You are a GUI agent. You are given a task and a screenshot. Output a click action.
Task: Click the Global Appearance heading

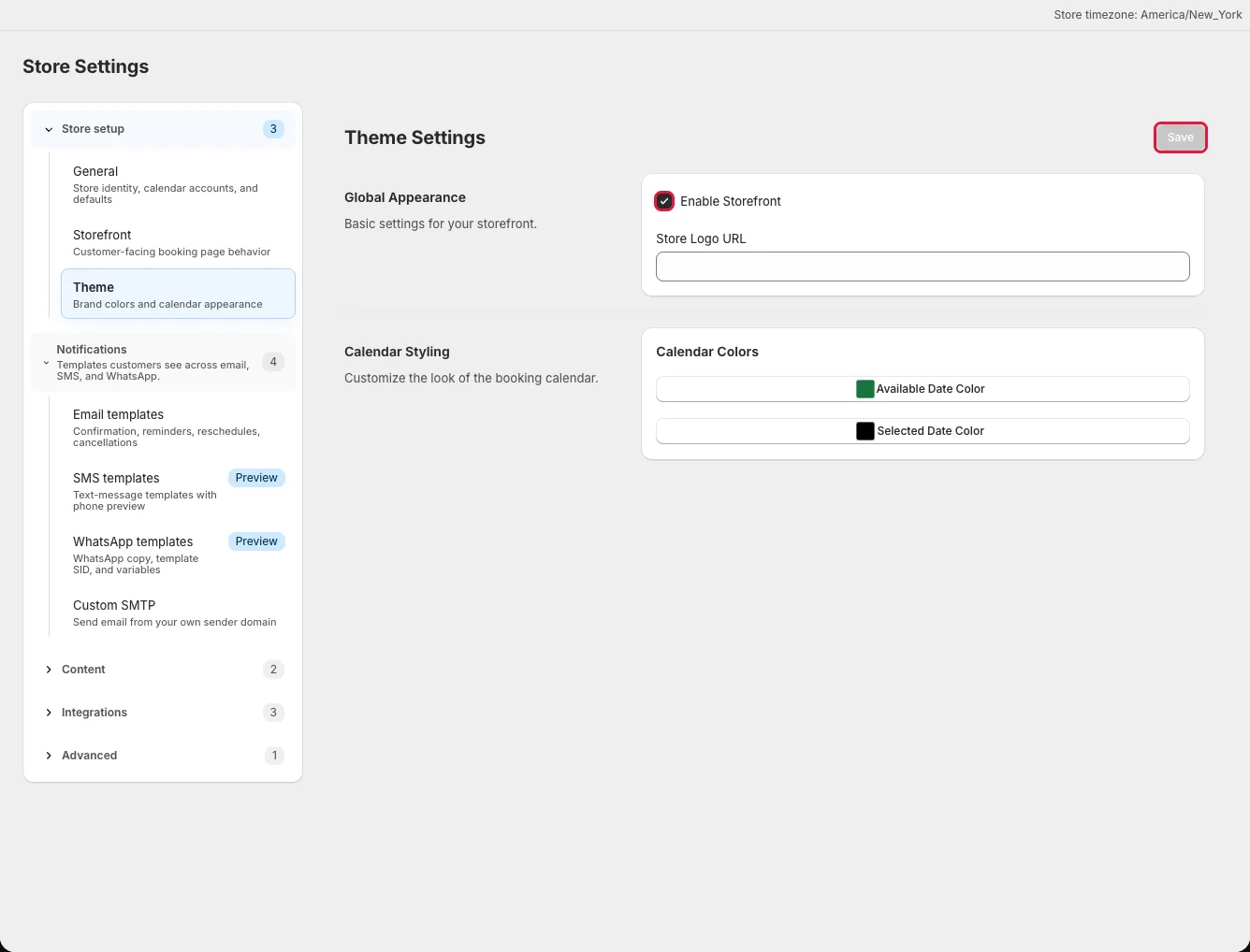(405, 197)
